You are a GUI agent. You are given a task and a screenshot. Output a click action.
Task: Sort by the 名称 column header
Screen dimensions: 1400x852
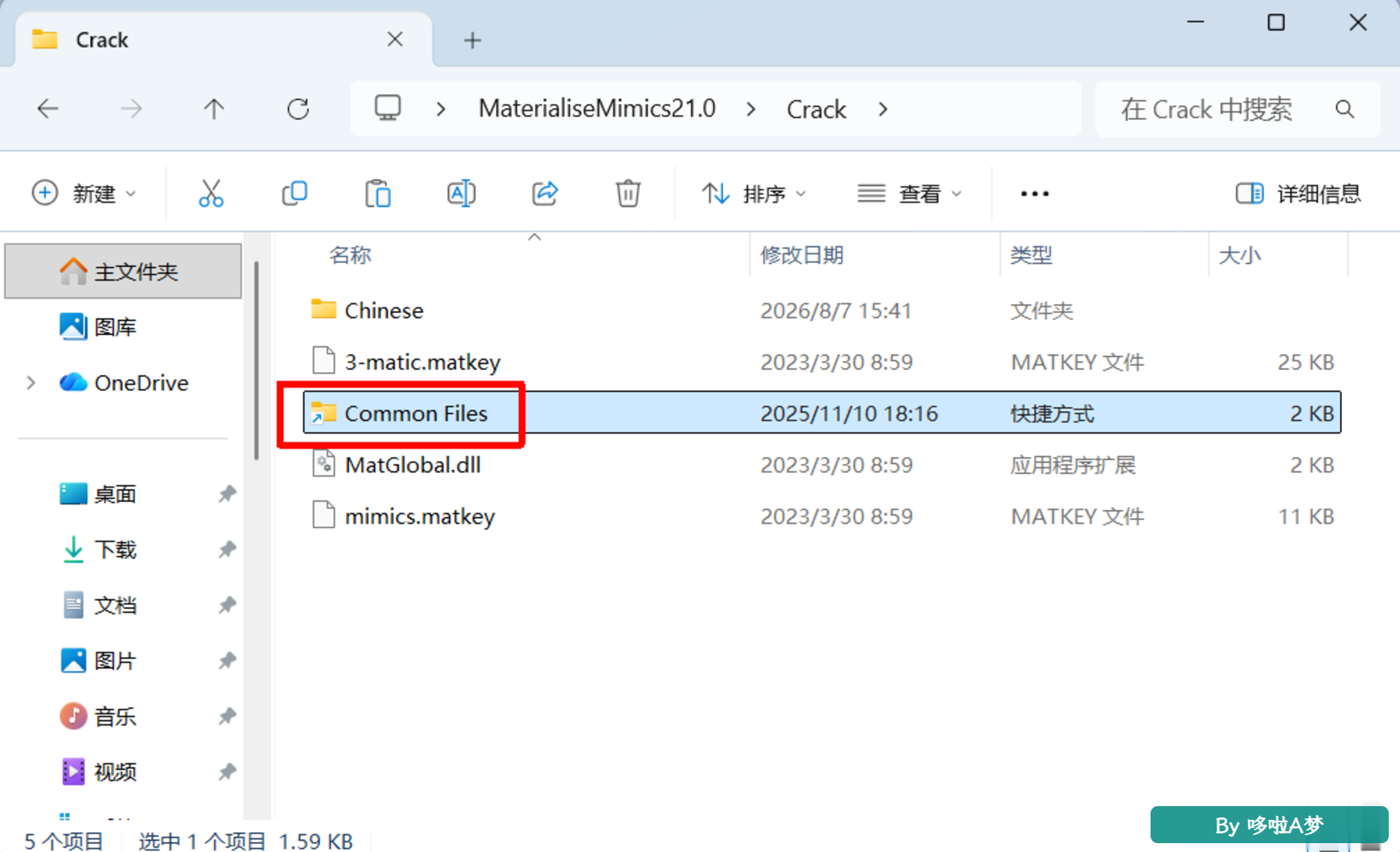351,255
